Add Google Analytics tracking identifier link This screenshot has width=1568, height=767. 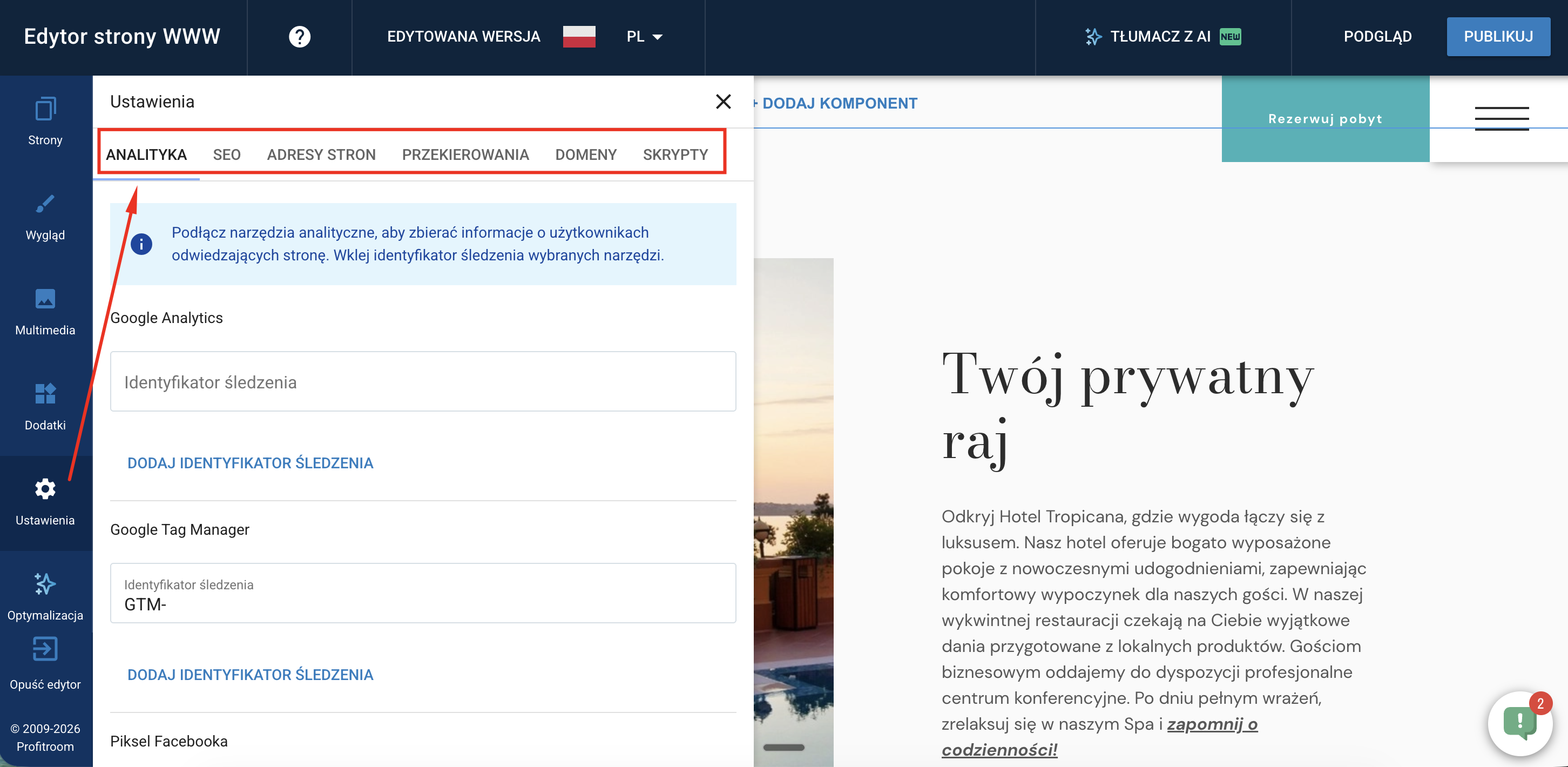click(249, 463)
